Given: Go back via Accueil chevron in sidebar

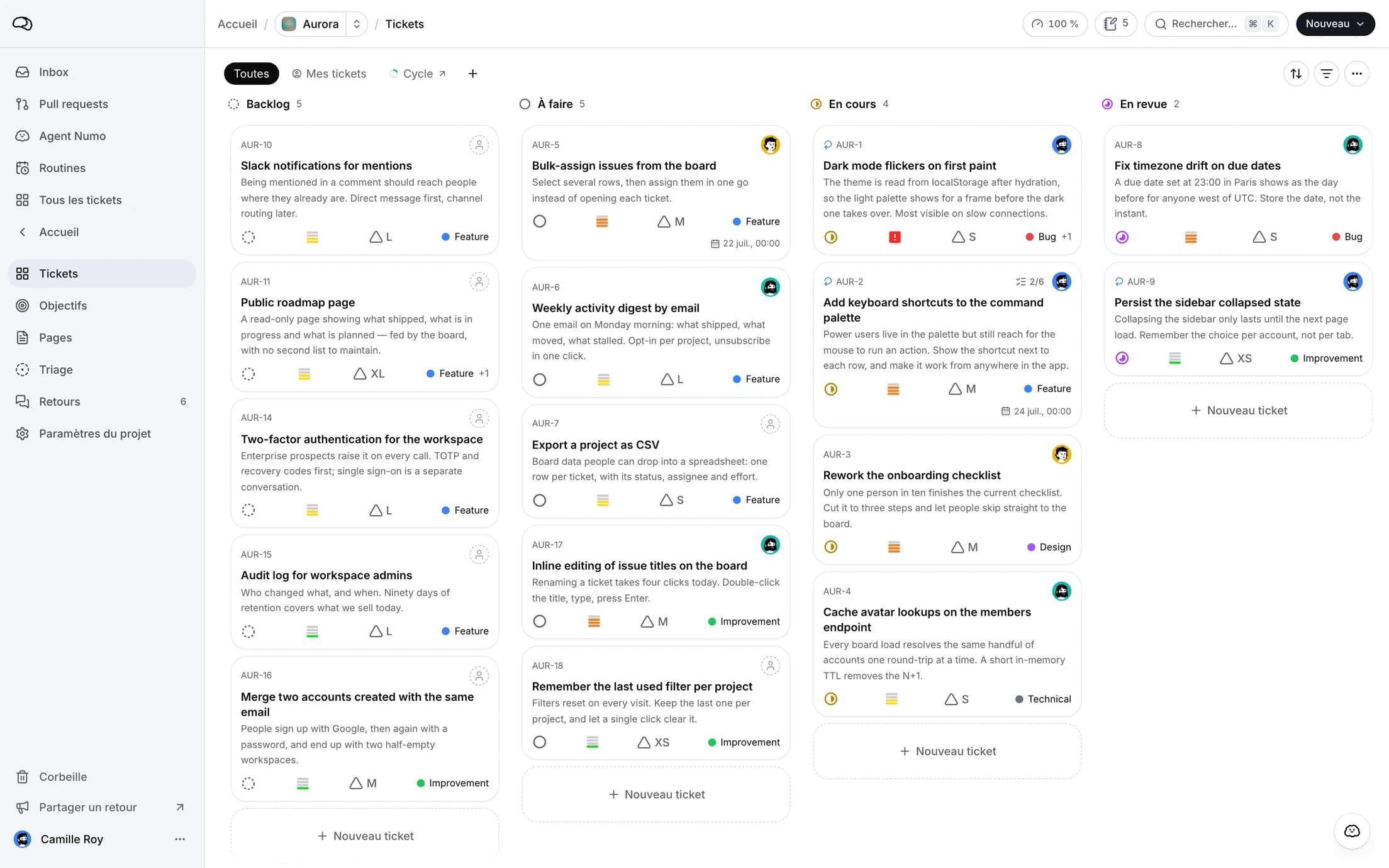Looking at the screenshot, I should click(x=23, y=232).
